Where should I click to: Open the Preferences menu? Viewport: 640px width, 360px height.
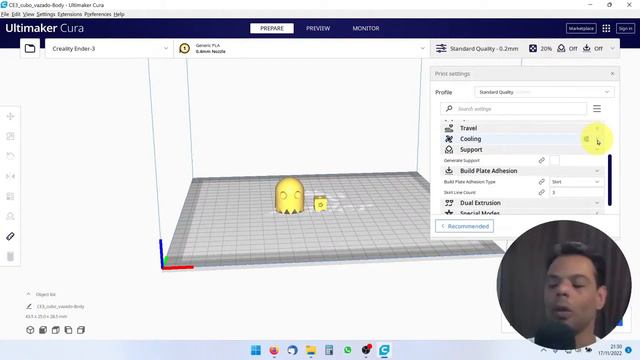click(98, 14)
